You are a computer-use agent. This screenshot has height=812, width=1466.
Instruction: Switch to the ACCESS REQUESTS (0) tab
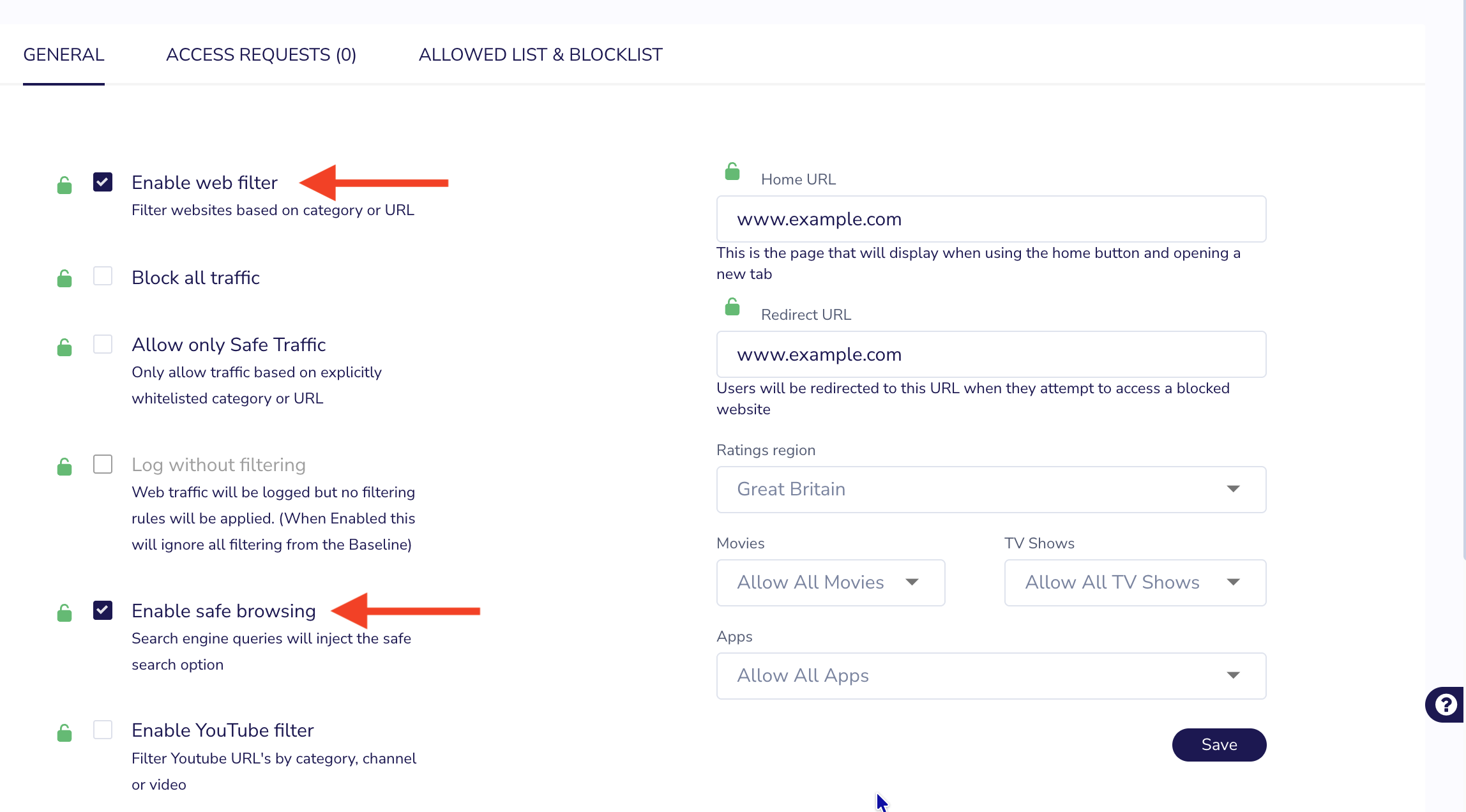pos(261,55)
